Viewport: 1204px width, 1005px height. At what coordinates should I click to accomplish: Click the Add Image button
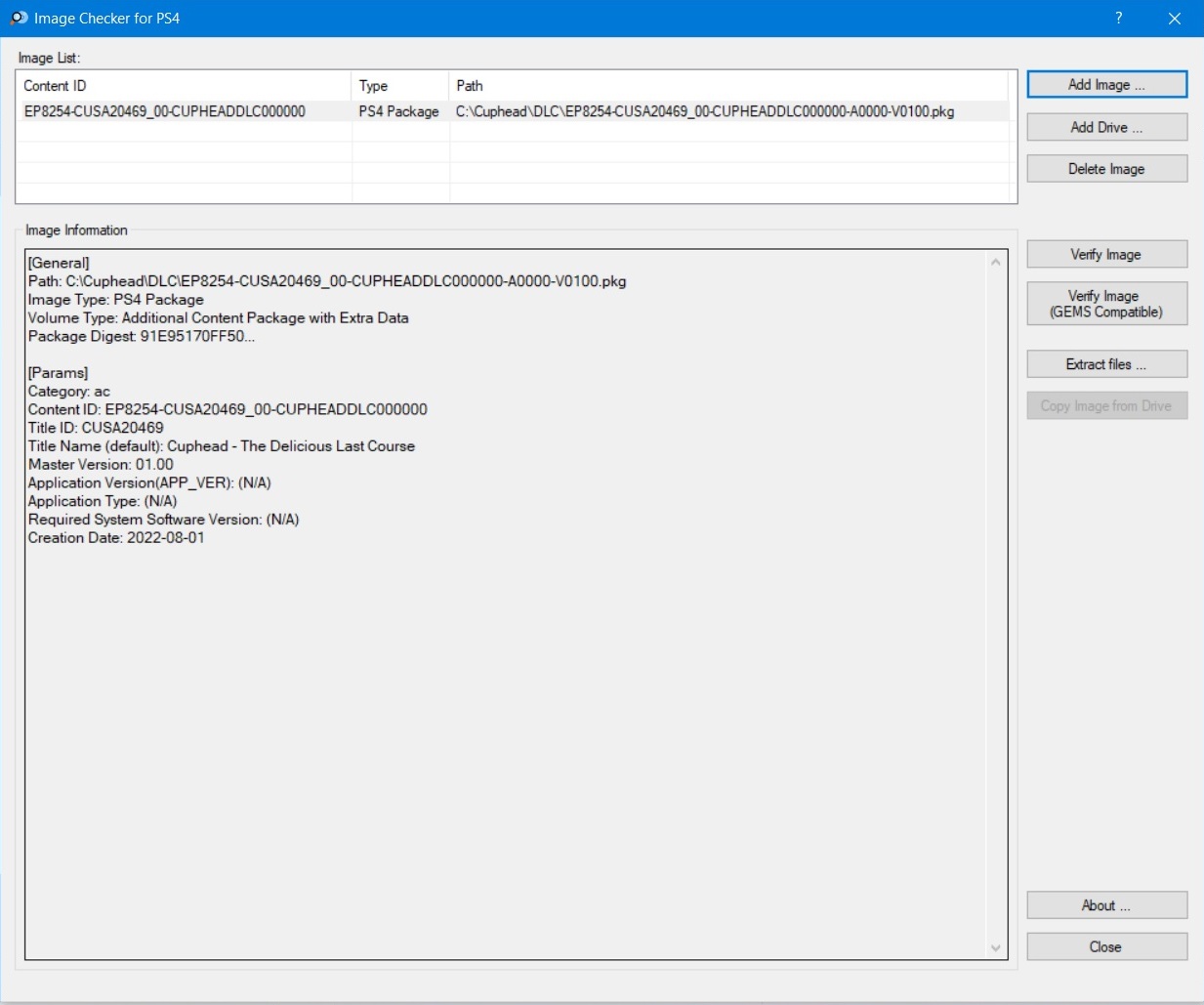tap(1106, 85)
